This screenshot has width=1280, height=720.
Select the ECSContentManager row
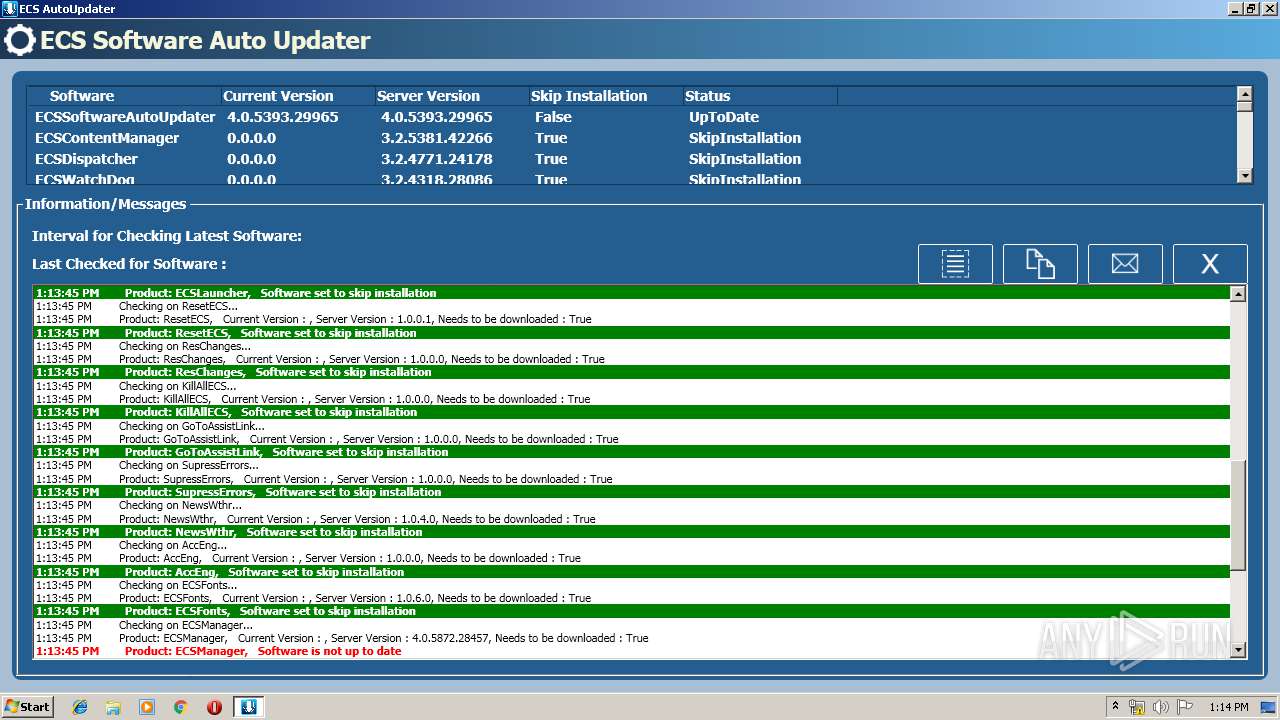coord(631,138)
